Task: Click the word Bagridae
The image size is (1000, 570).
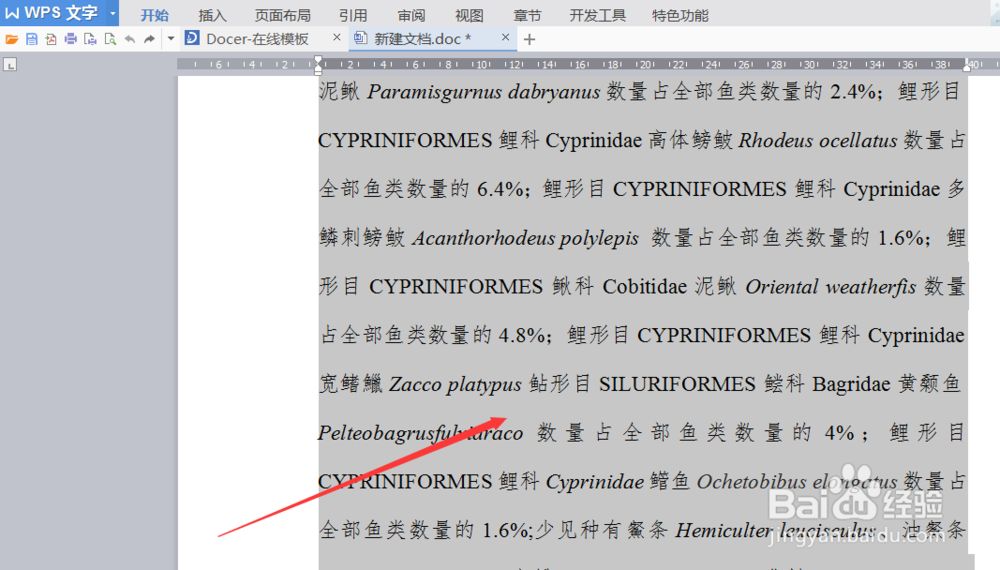Action: point(851,384)
